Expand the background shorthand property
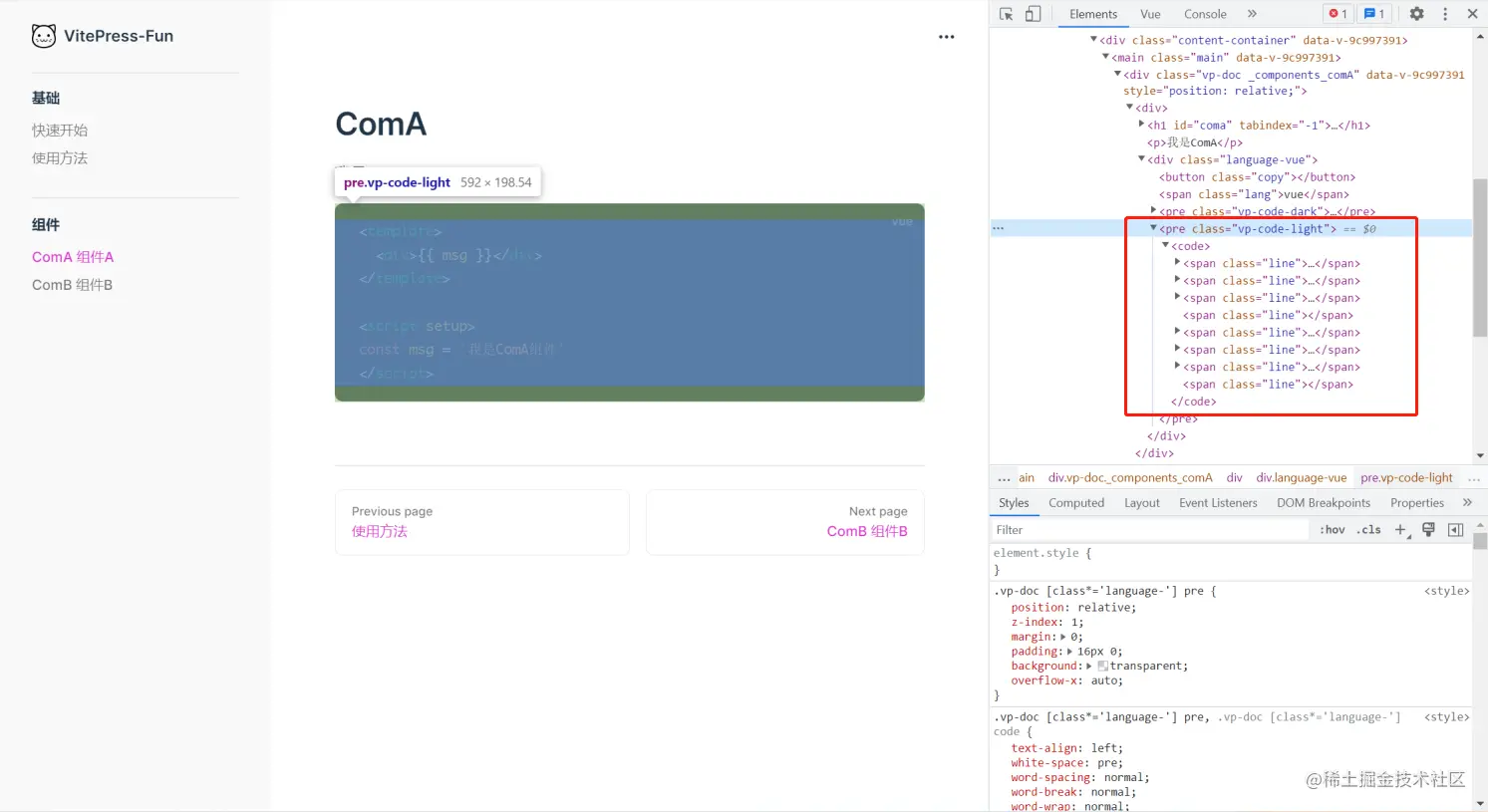Image resolution: width=1488 pixels, height=812 pixels. click(1089, 666)
